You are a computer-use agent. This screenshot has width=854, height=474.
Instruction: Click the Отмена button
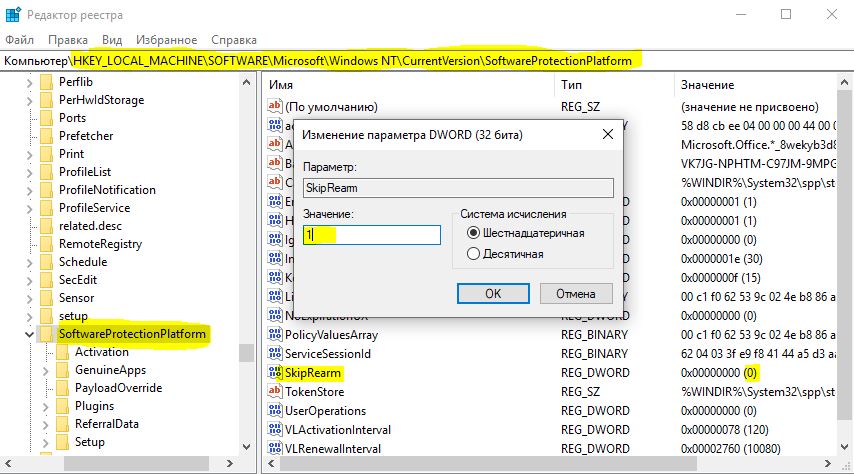pyautogui.click(x=576, y=294)
